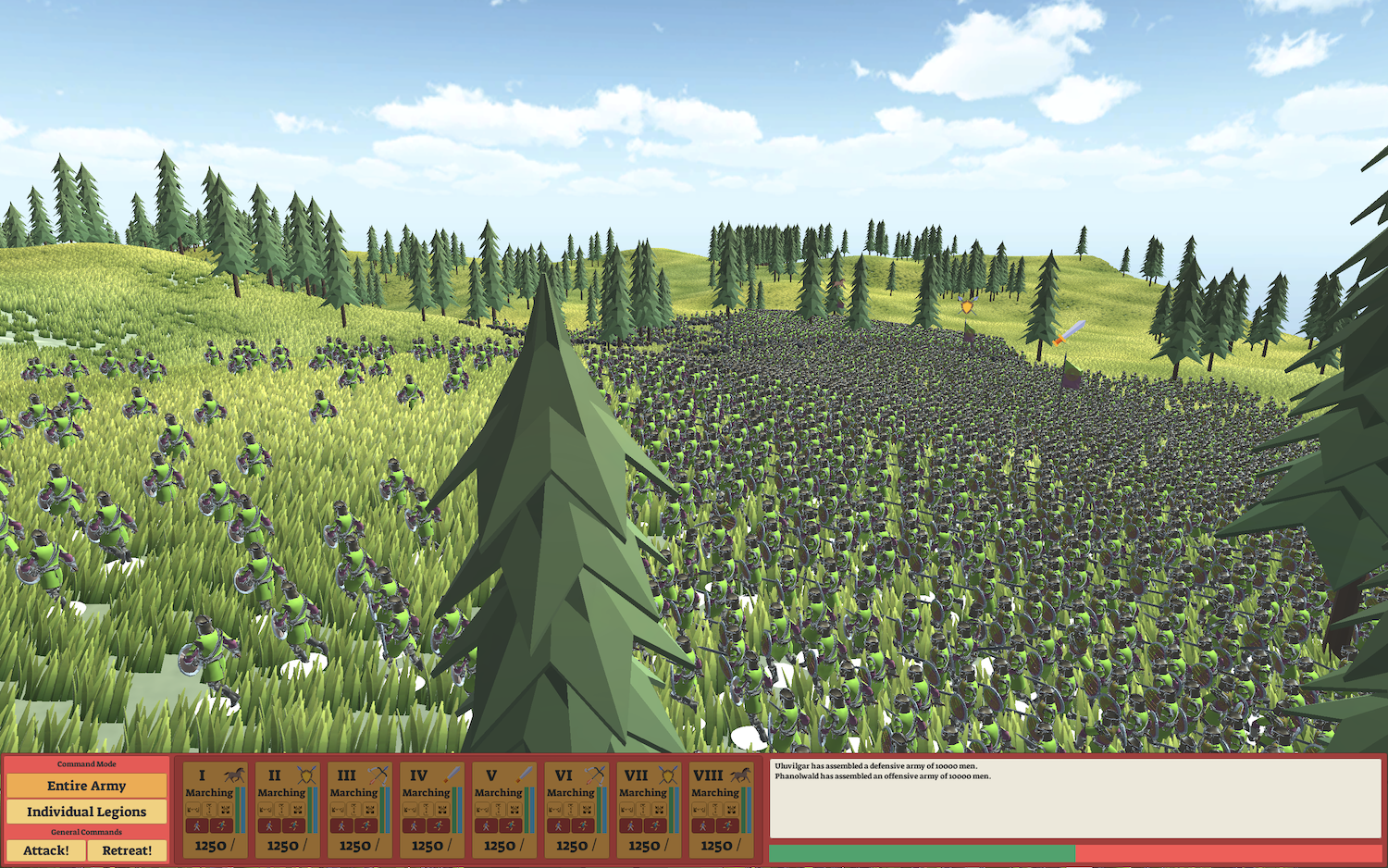Choose the wide line formation icon for Legion VII
The width and height of the screenshot is (1388, 868).
point(626,810)
